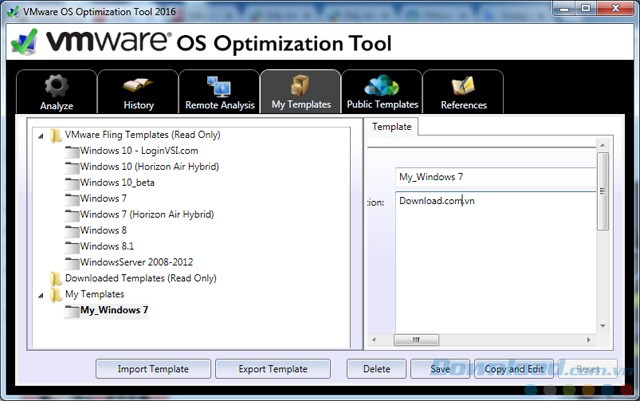Click the template name input field
This screenshot has width=640, height=401.
493,177
